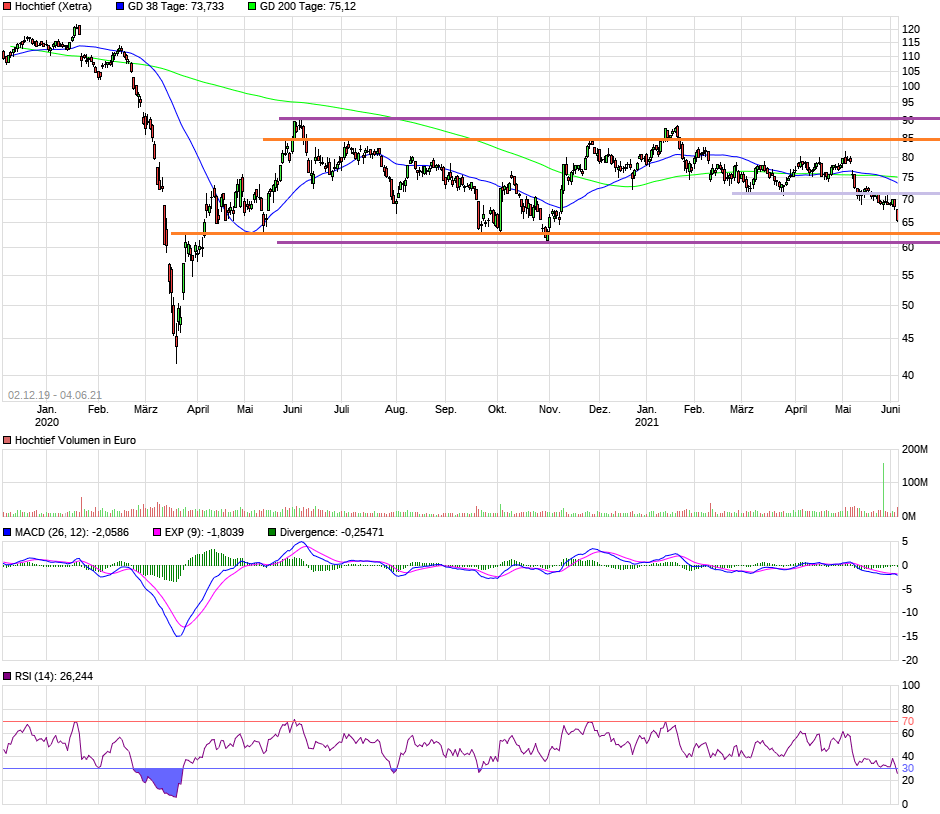Click the green Divergence legend swatch

272,532
